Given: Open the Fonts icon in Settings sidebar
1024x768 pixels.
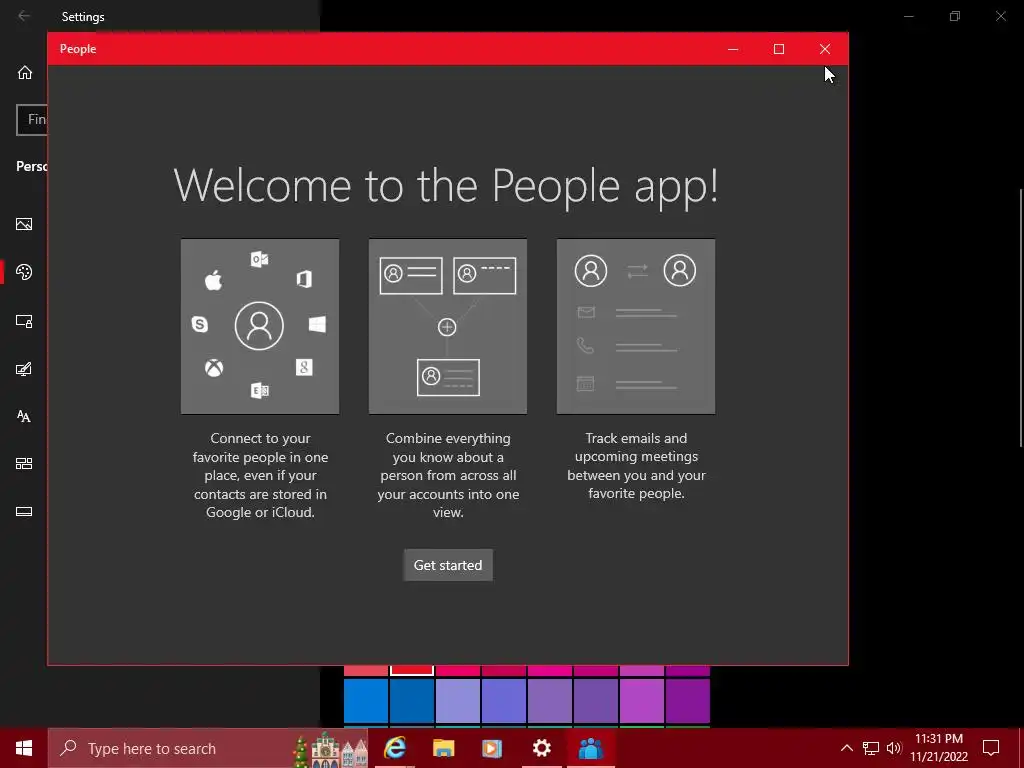Looking at the screenshot, I should [x=24, y=417].
